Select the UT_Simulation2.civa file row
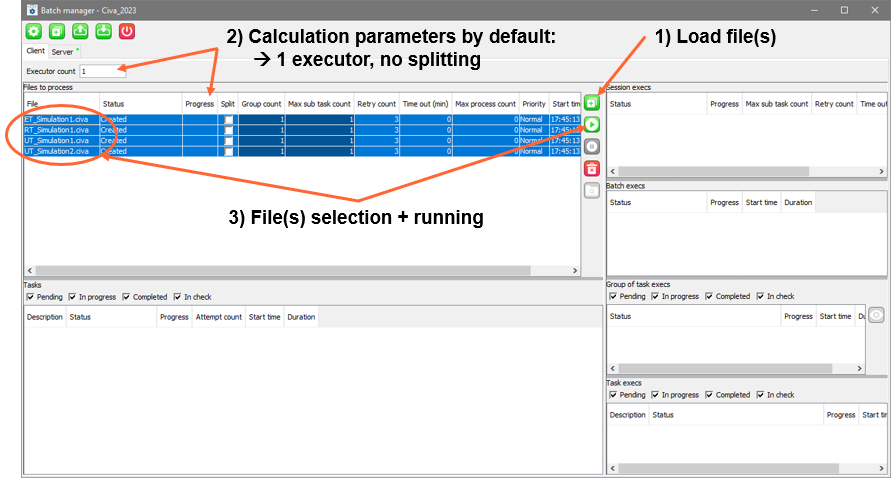The image size is (891, 478). 60,152
